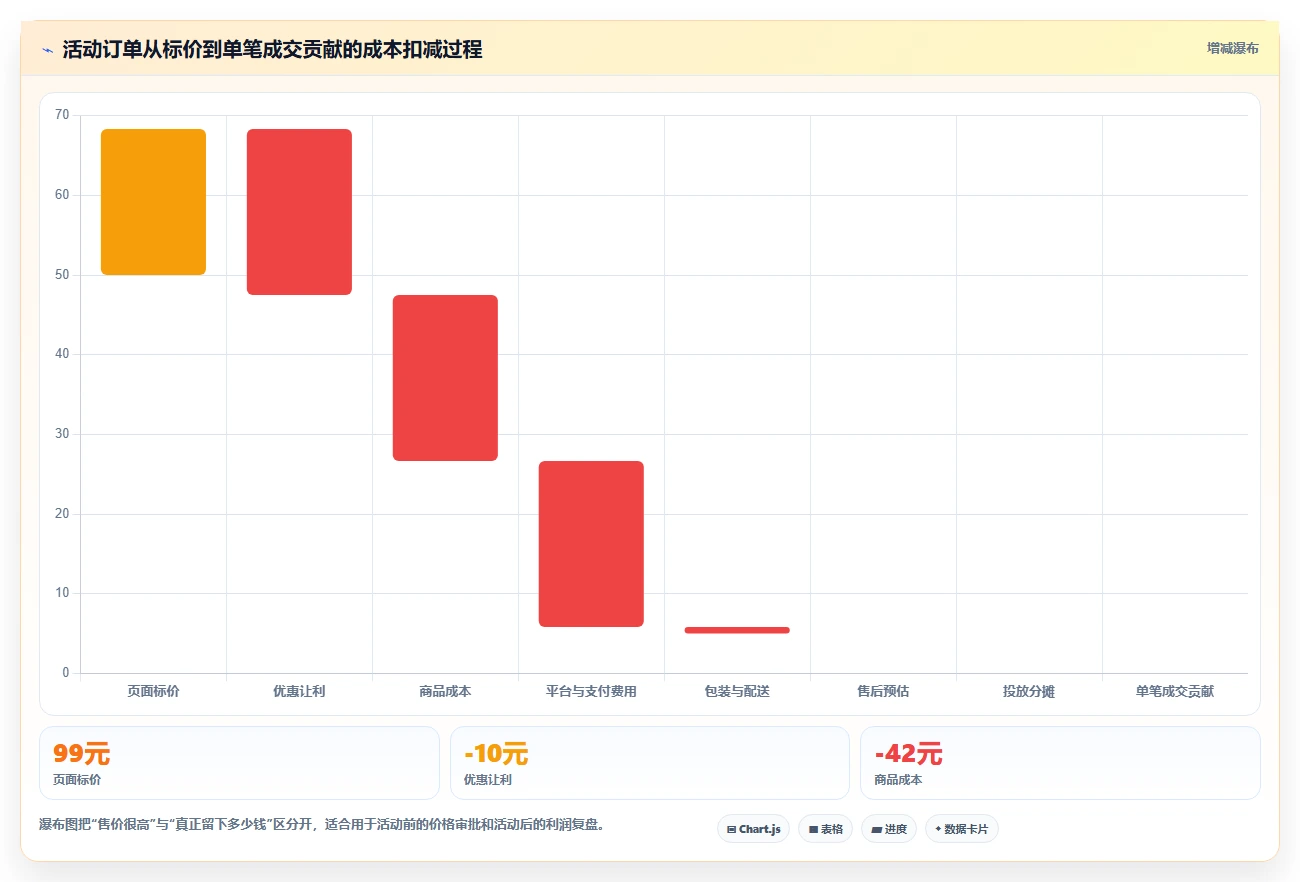Click the y-axis label 50

pos(62,275)
